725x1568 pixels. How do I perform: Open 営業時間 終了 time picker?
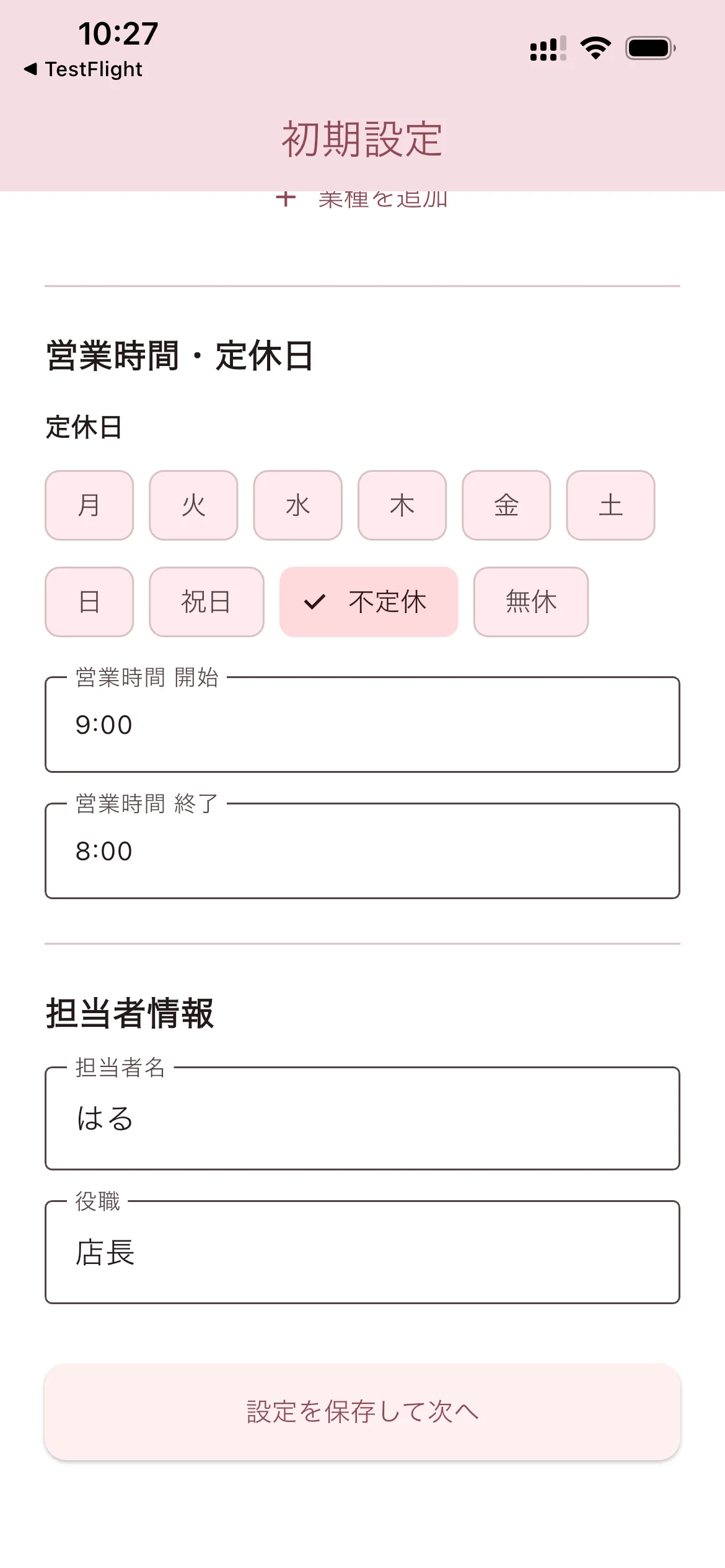pos(362,851)
